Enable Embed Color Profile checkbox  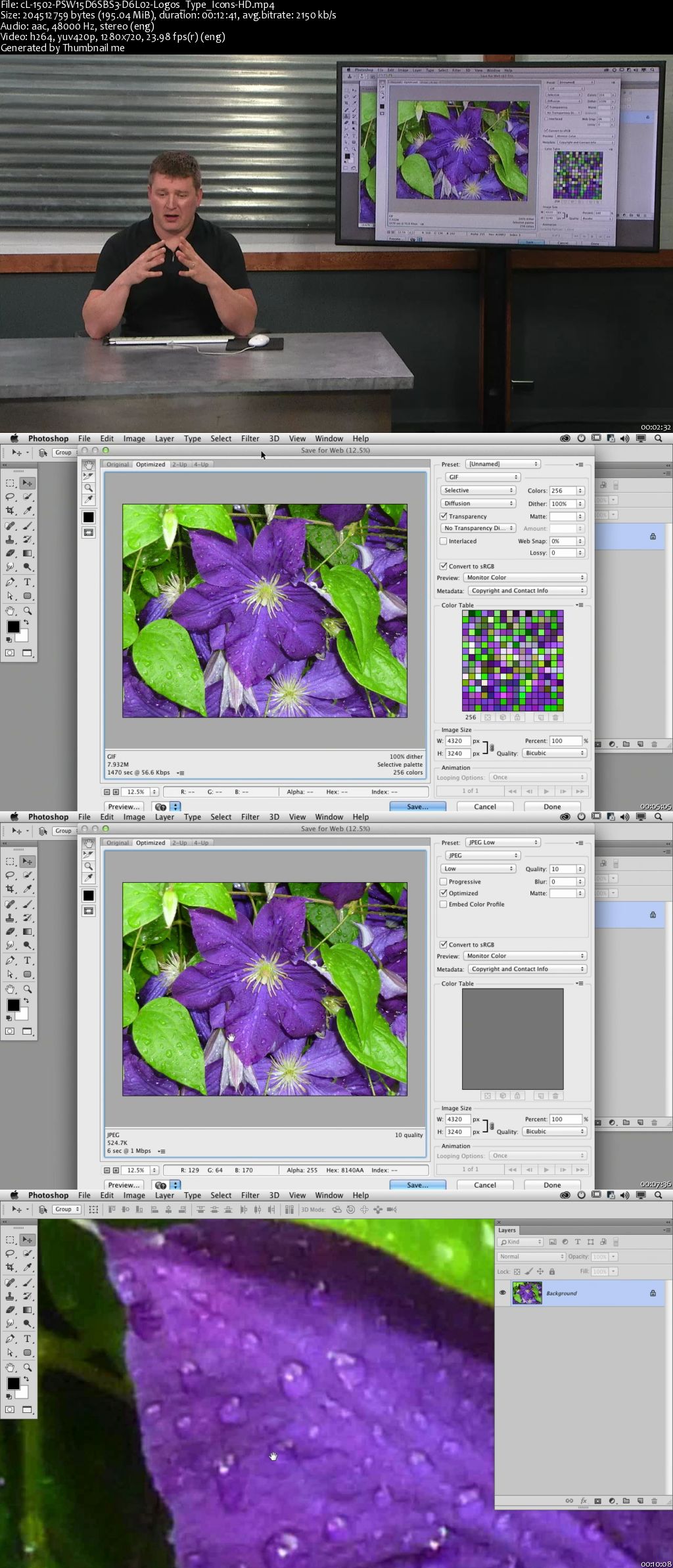444,905
